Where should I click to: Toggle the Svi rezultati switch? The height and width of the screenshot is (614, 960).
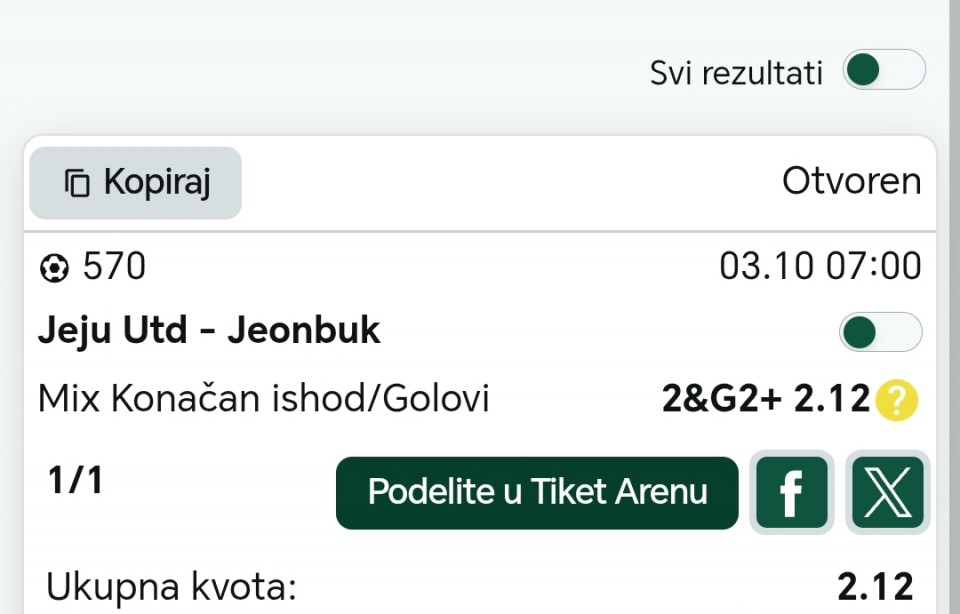point(883,71)
